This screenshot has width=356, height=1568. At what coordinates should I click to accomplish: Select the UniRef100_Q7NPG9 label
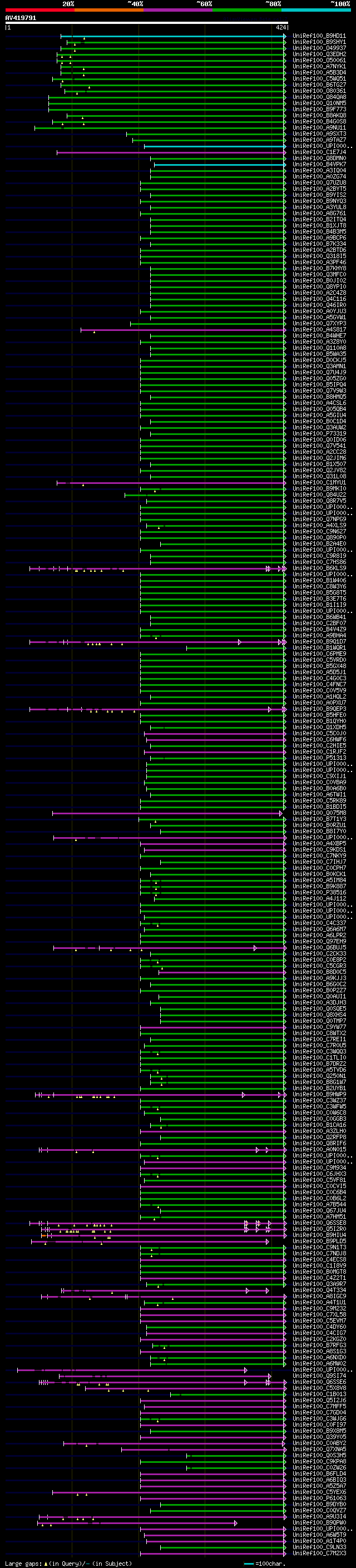pyautogui.click(x=319, y=519)
